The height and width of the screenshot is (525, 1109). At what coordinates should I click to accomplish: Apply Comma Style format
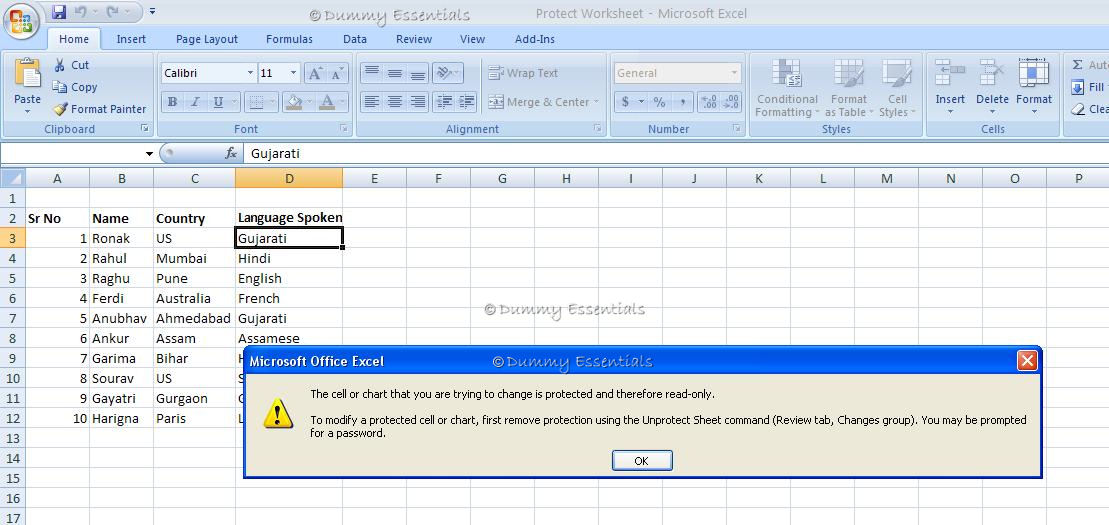[x=683, y=102]
